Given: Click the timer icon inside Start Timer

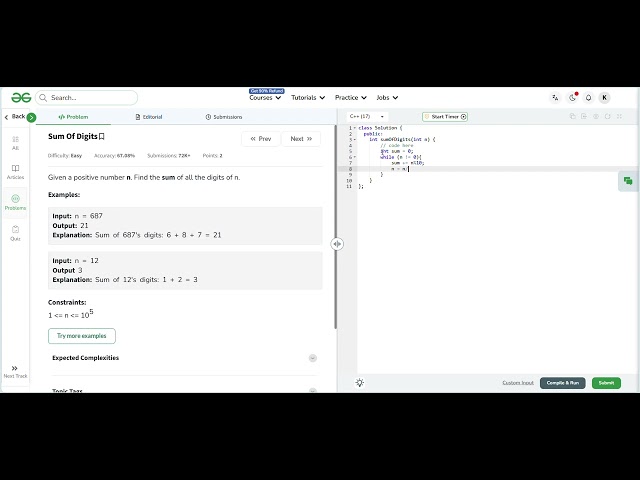Looking at the screenshot, I should [464, 117].
